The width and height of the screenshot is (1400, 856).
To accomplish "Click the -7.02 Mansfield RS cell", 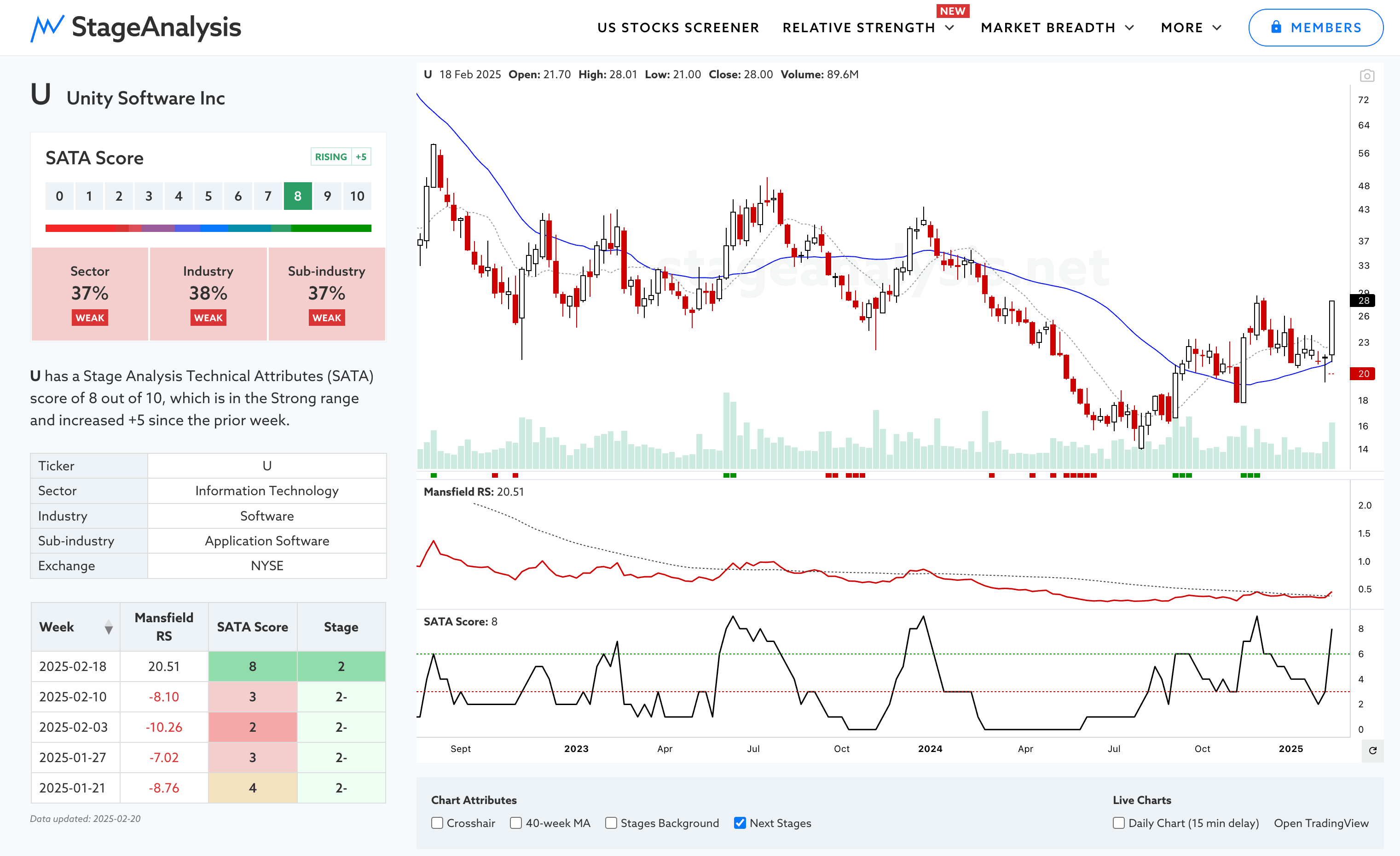I will click(x=164, y=758).
